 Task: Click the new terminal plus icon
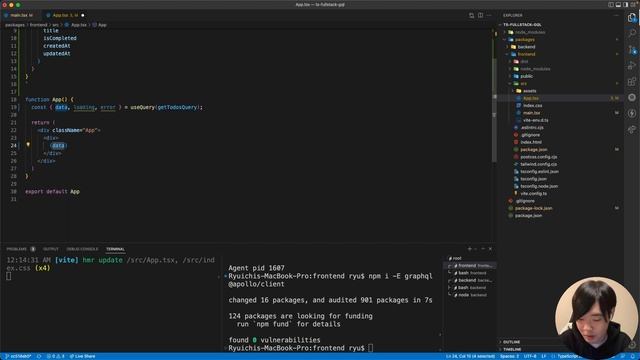coord(469,249)
